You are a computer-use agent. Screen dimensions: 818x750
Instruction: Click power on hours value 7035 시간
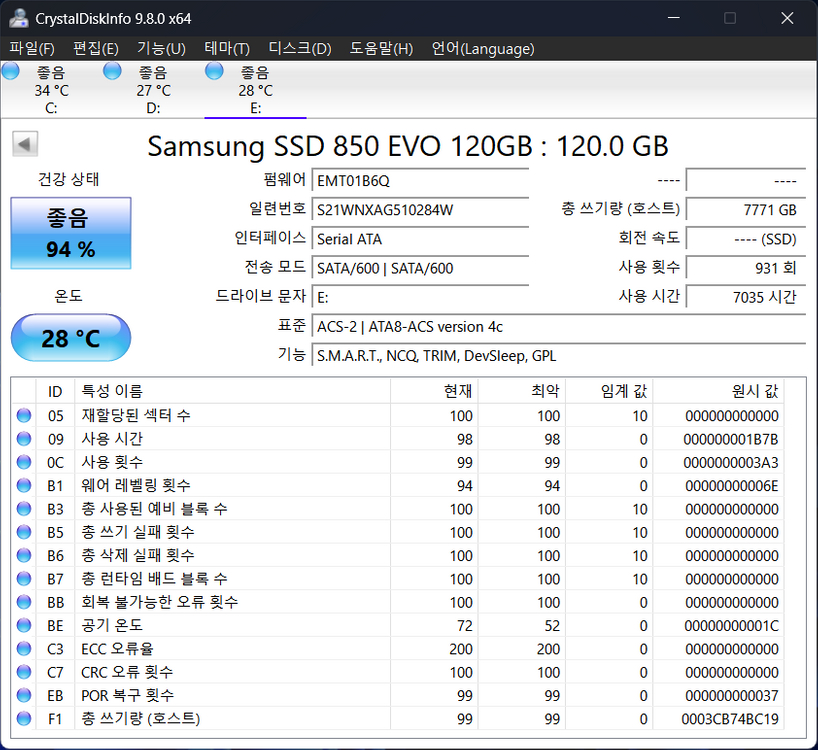coord(746,297)
